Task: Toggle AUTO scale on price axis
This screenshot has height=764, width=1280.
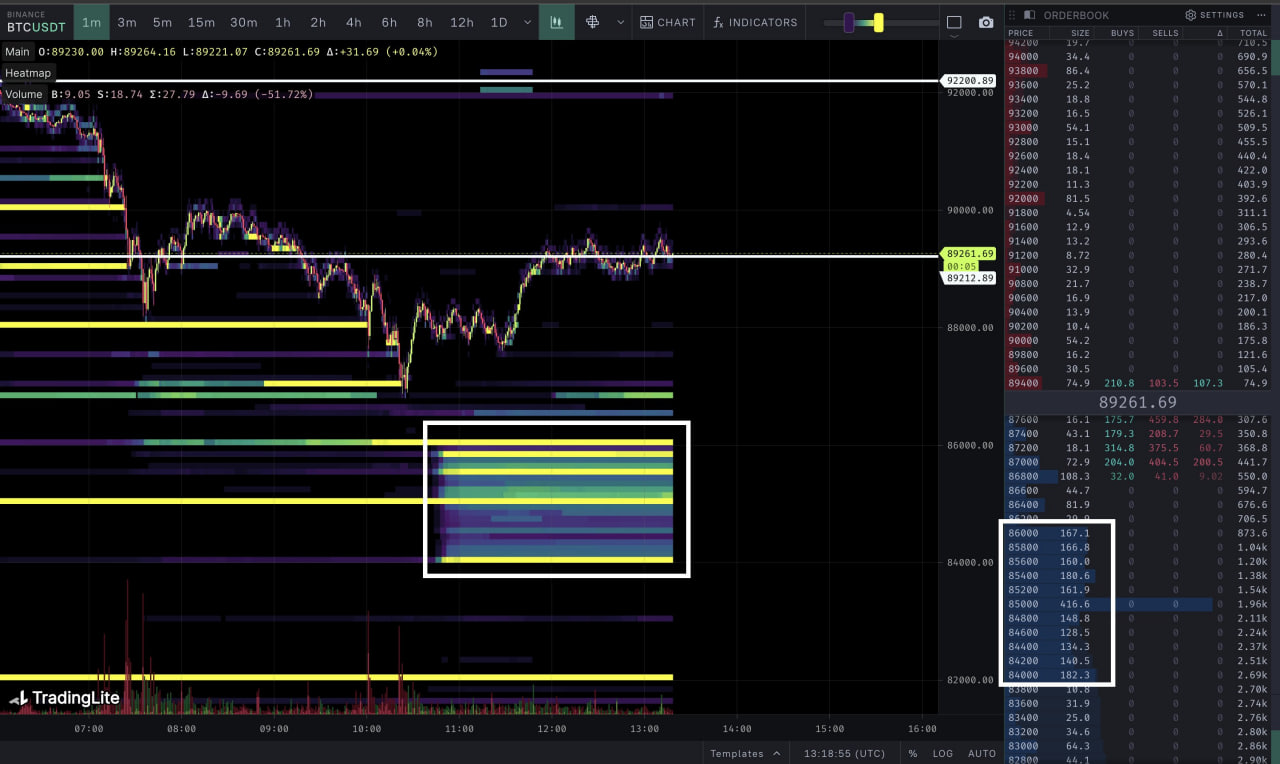Action: [x=981, y=753]
